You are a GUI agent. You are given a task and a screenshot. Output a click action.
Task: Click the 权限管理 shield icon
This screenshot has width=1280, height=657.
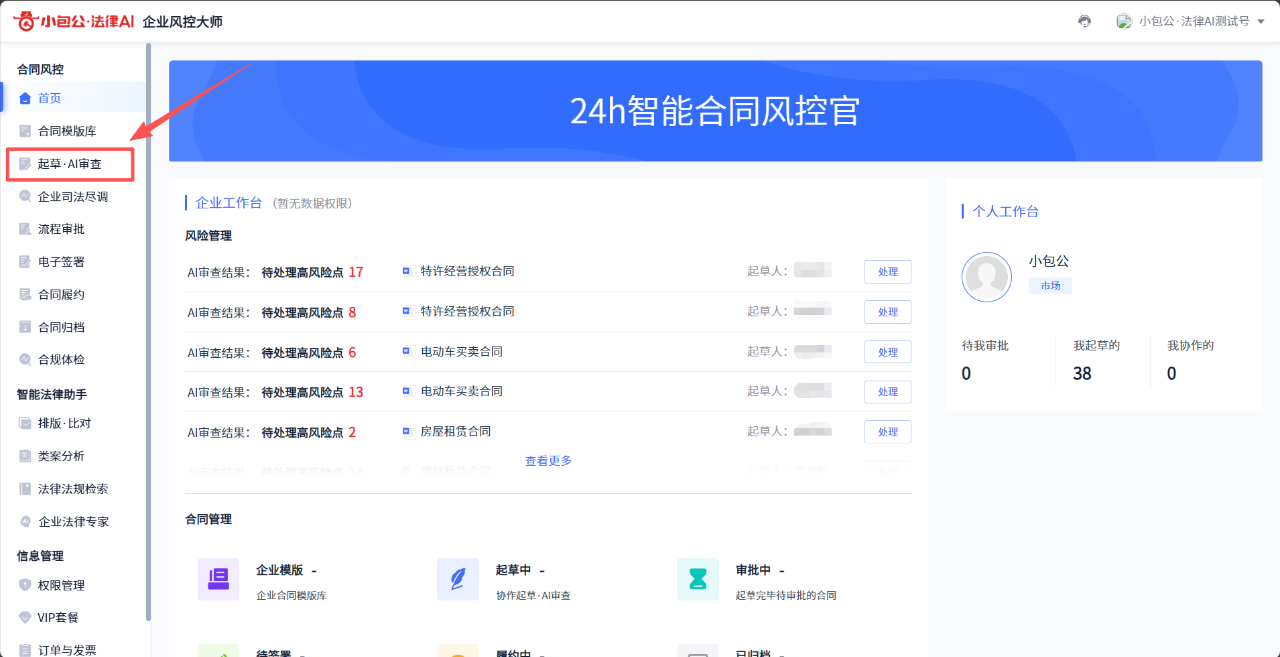click(x=25, y=585)
